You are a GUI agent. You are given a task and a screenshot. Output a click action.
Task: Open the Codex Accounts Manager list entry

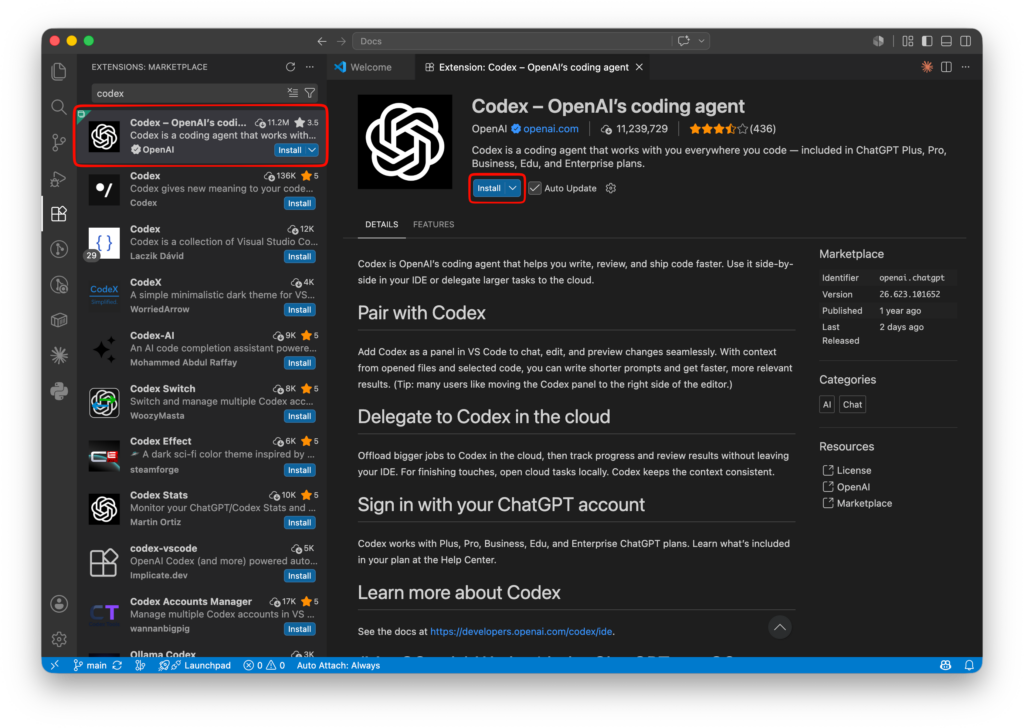(x=202, y=615)
